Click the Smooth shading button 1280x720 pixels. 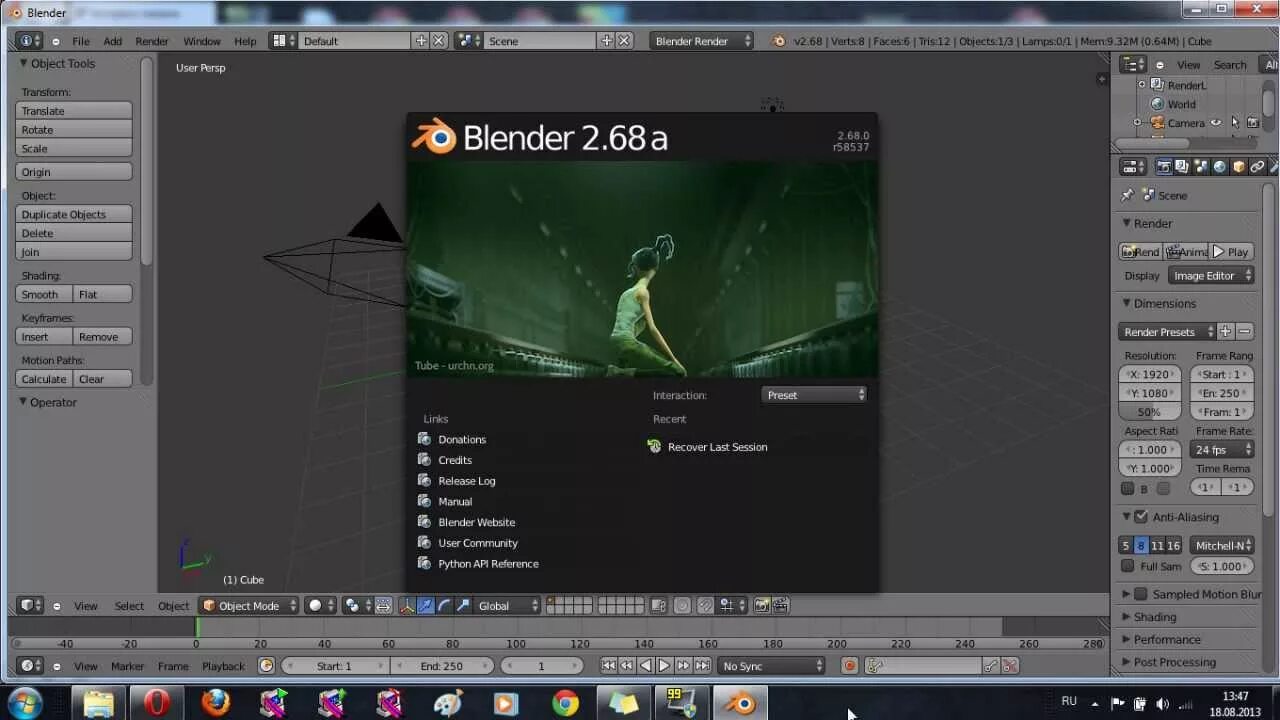click(44, 294)
